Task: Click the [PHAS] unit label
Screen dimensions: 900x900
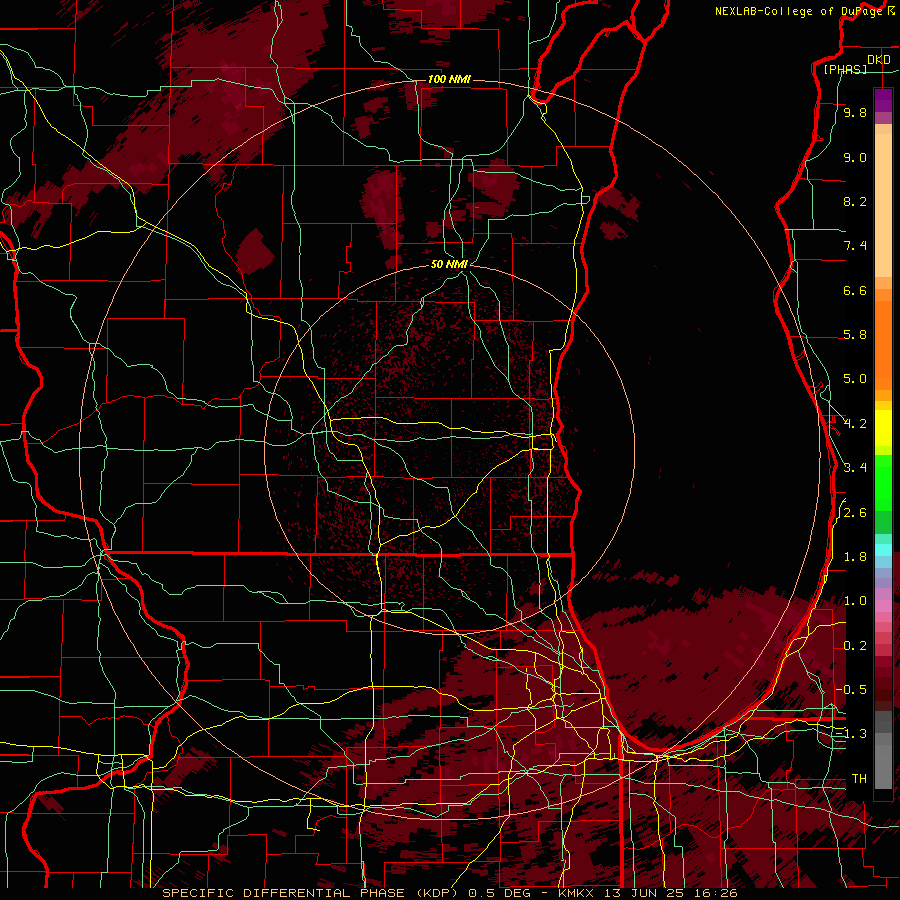Action: point(845,70)
